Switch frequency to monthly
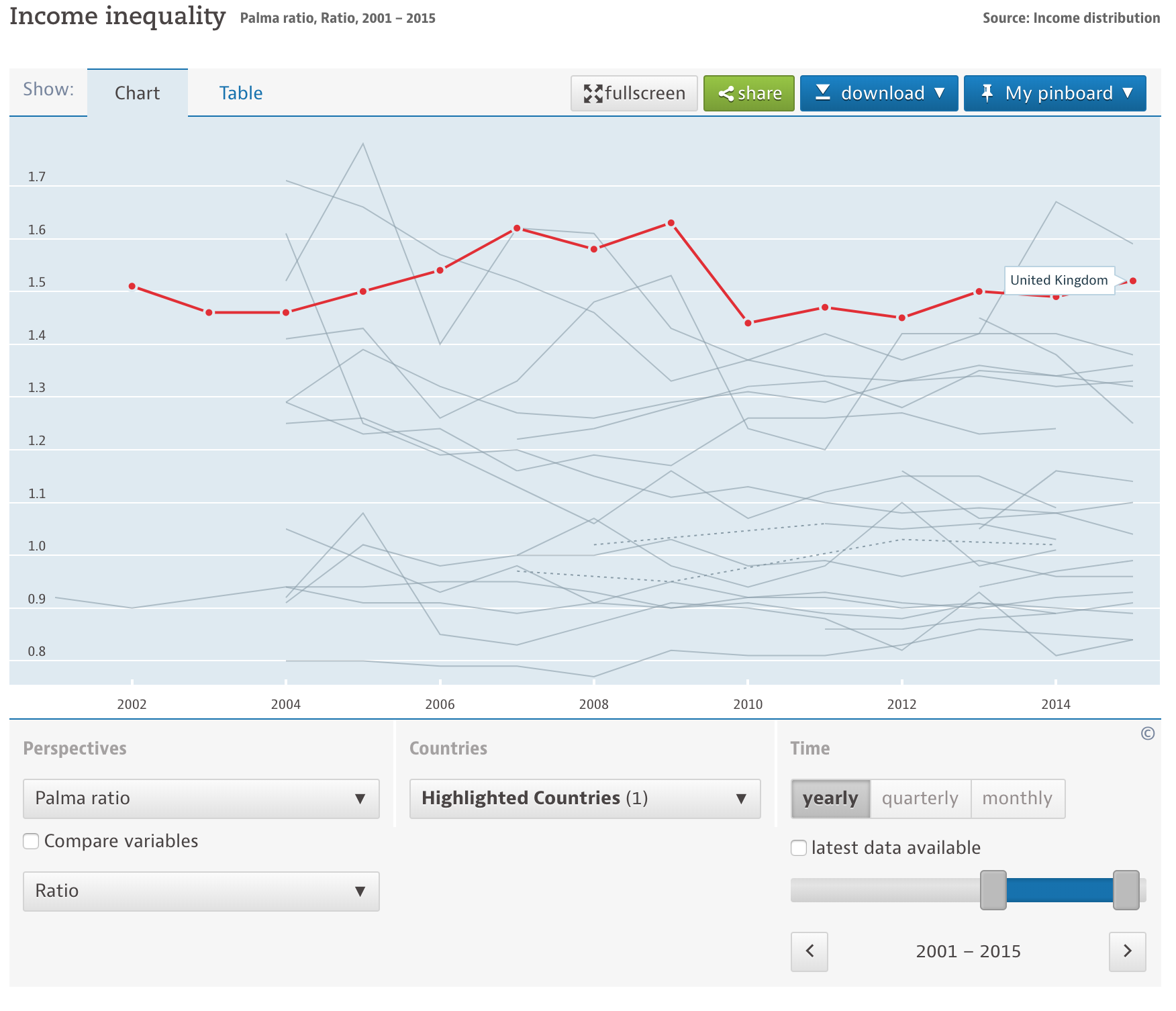 [1017, 798]
